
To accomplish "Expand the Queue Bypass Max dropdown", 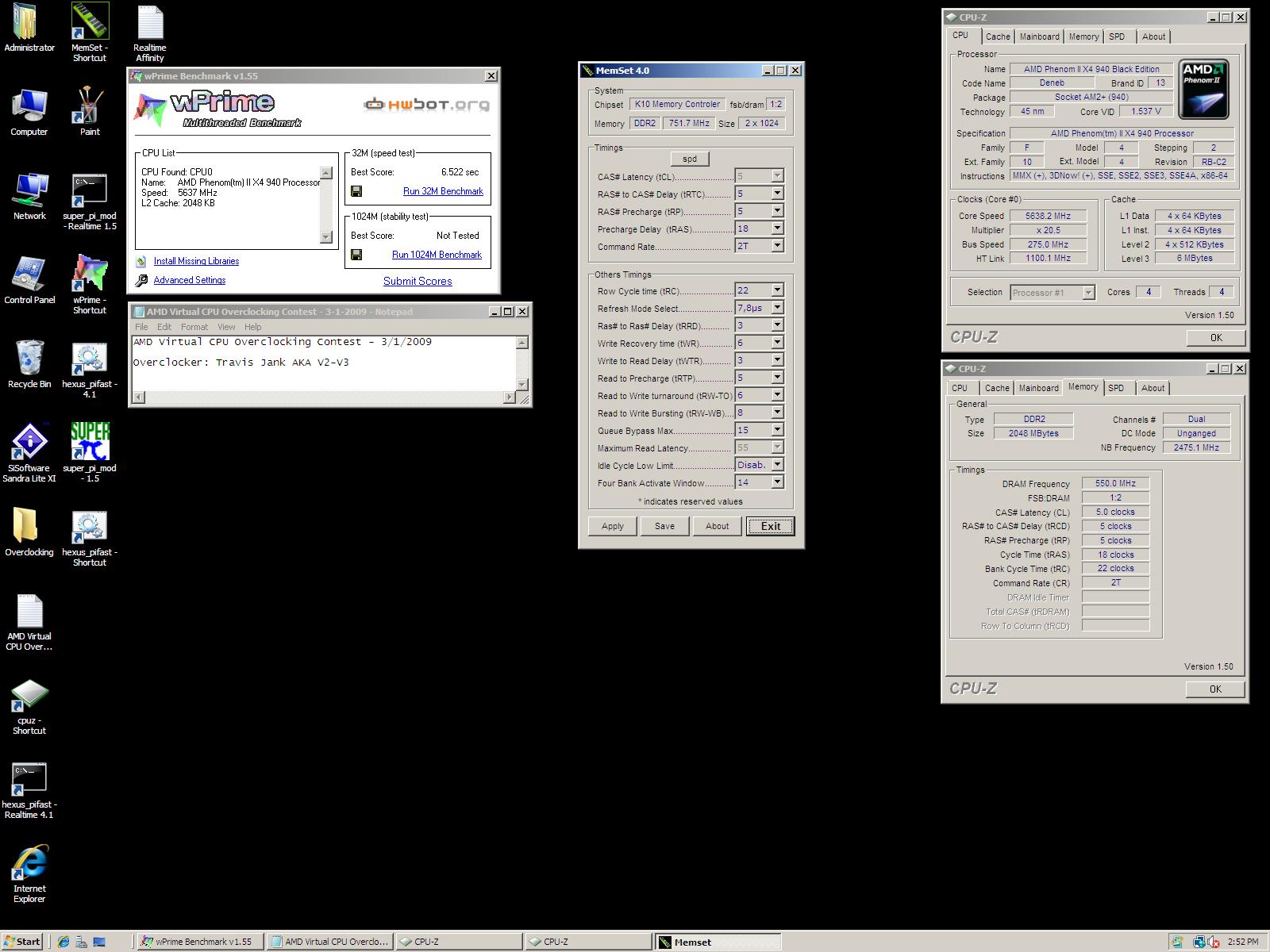I will pos(777,430).
